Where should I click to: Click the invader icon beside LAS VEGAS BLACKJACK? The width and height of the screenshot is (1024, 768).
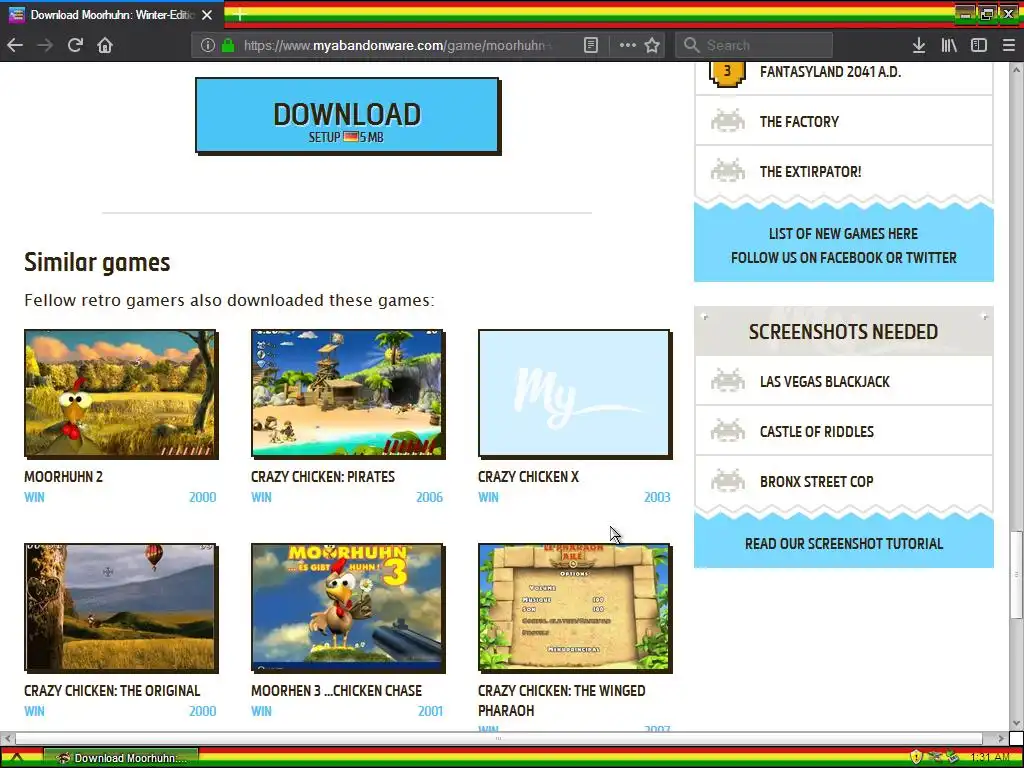click(728, 381)
